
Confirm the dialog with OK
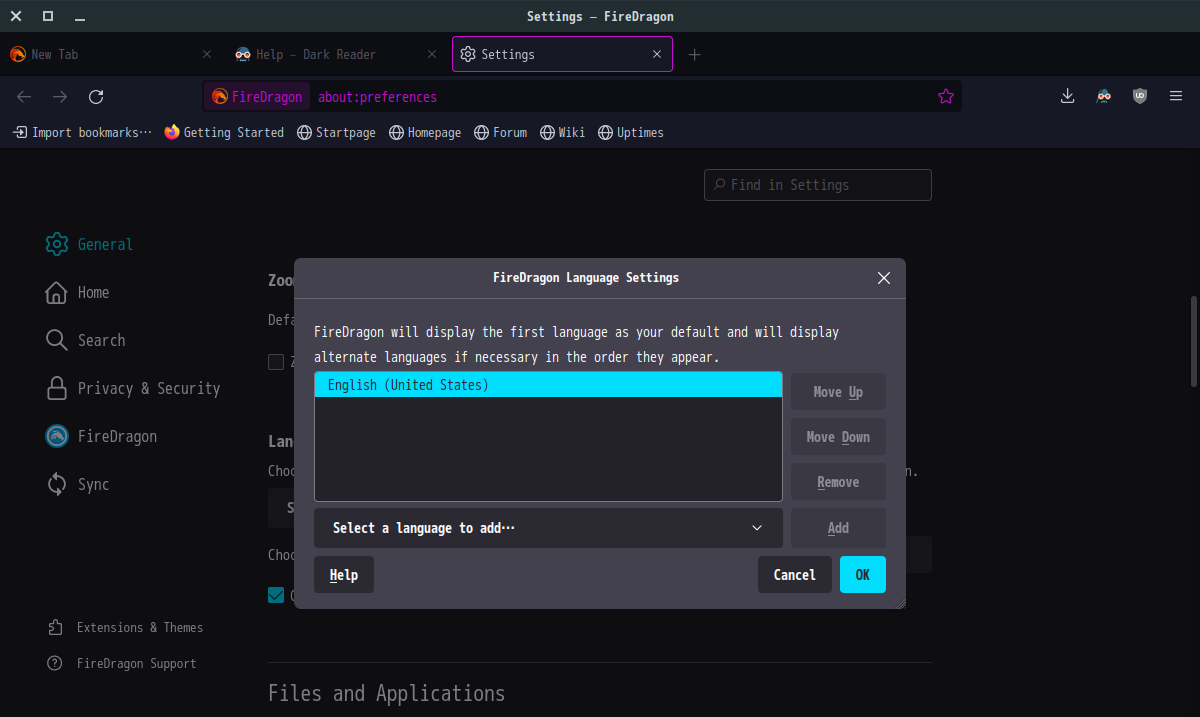(863, 575)
